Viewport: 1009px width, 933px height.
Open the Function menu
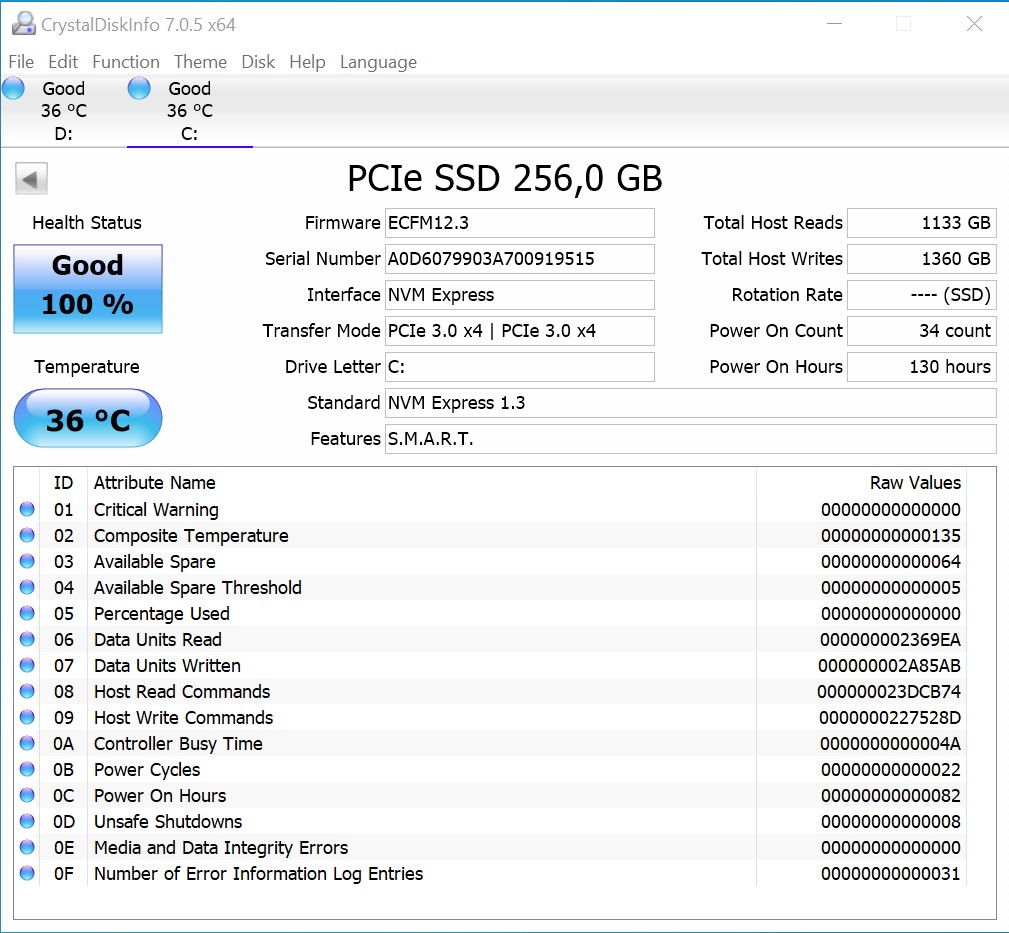click(x=125, y=62)
